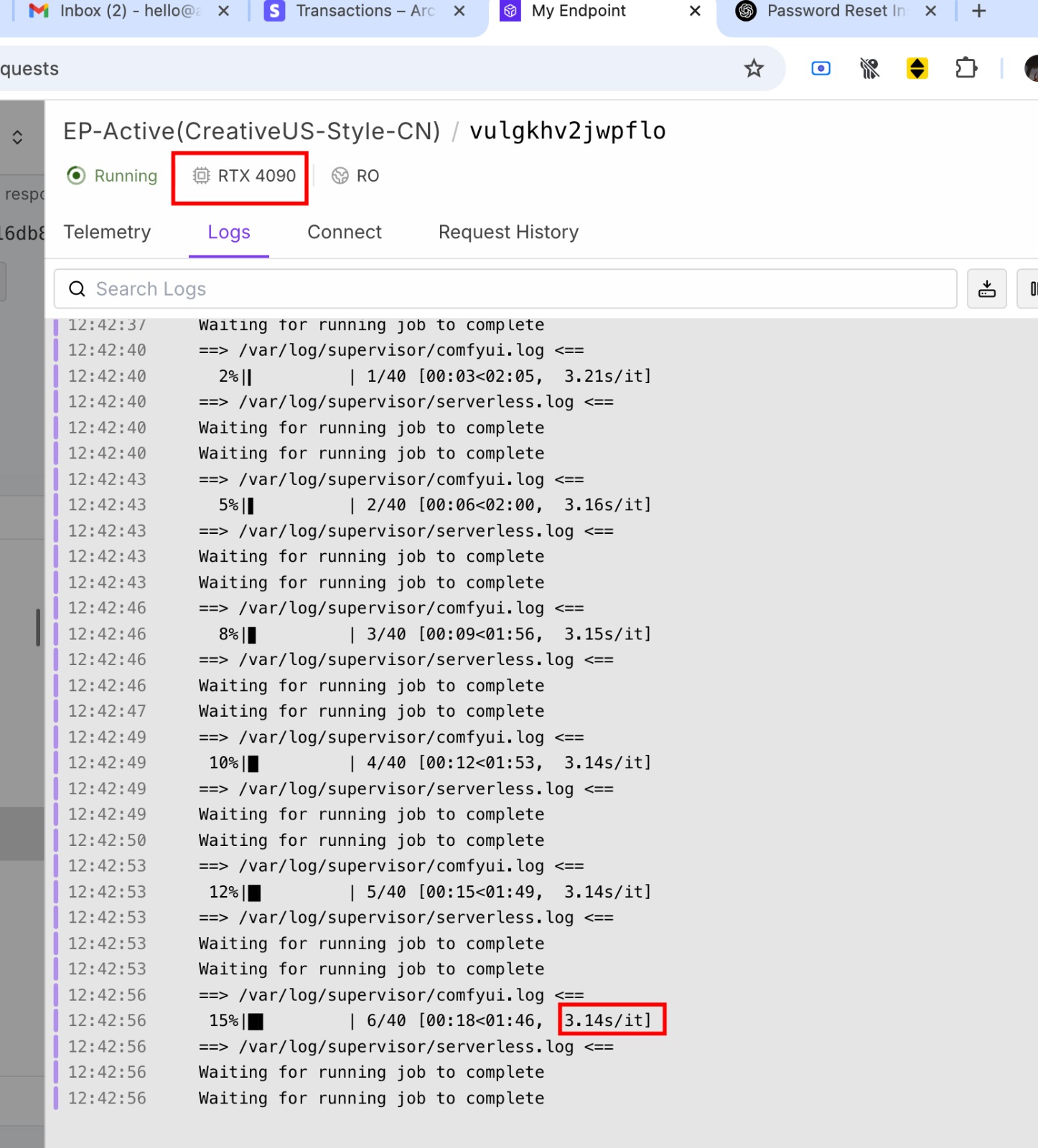
Task: Click the RO region label
Action: 355,176
